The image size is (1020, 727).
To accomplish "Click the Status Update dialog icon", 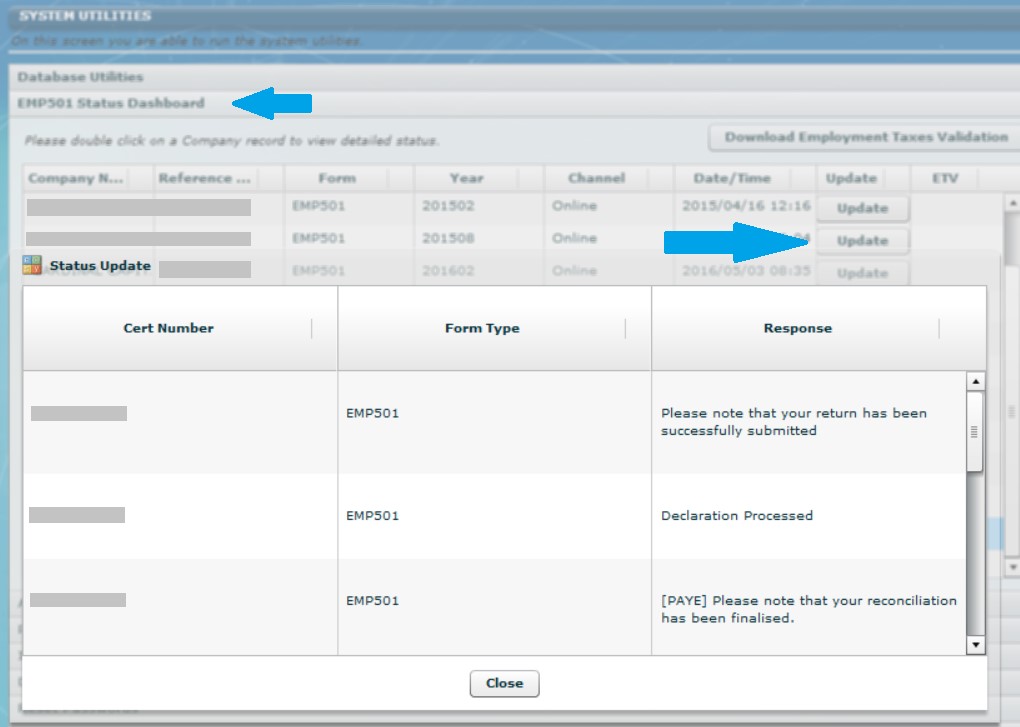I will [x=33, y=266].
